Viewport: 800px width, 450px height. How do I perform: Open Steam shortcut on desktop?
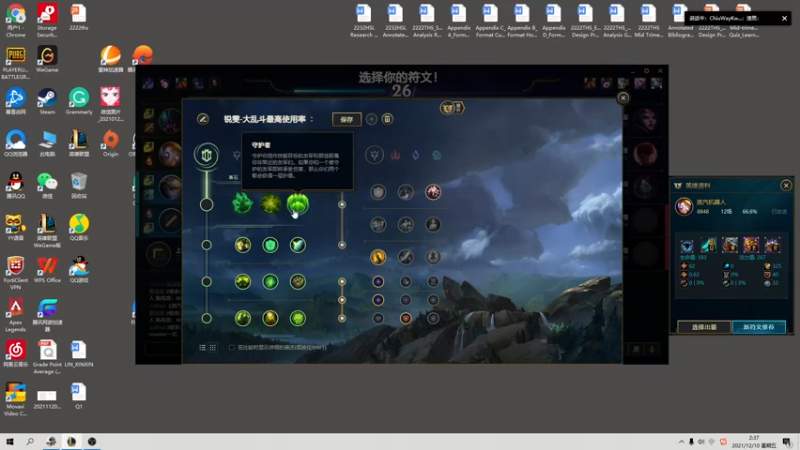pyautogui.click(x=47, y=102)
